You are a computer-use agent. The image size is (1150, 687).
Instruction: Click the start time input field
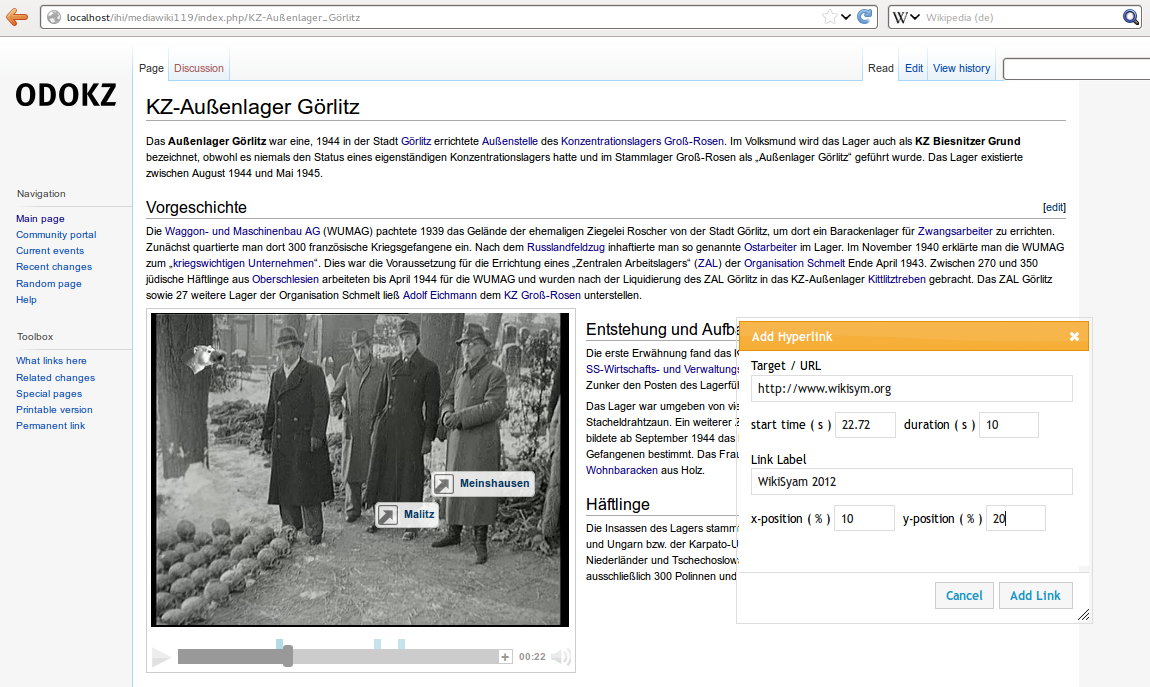pos(865,425)
